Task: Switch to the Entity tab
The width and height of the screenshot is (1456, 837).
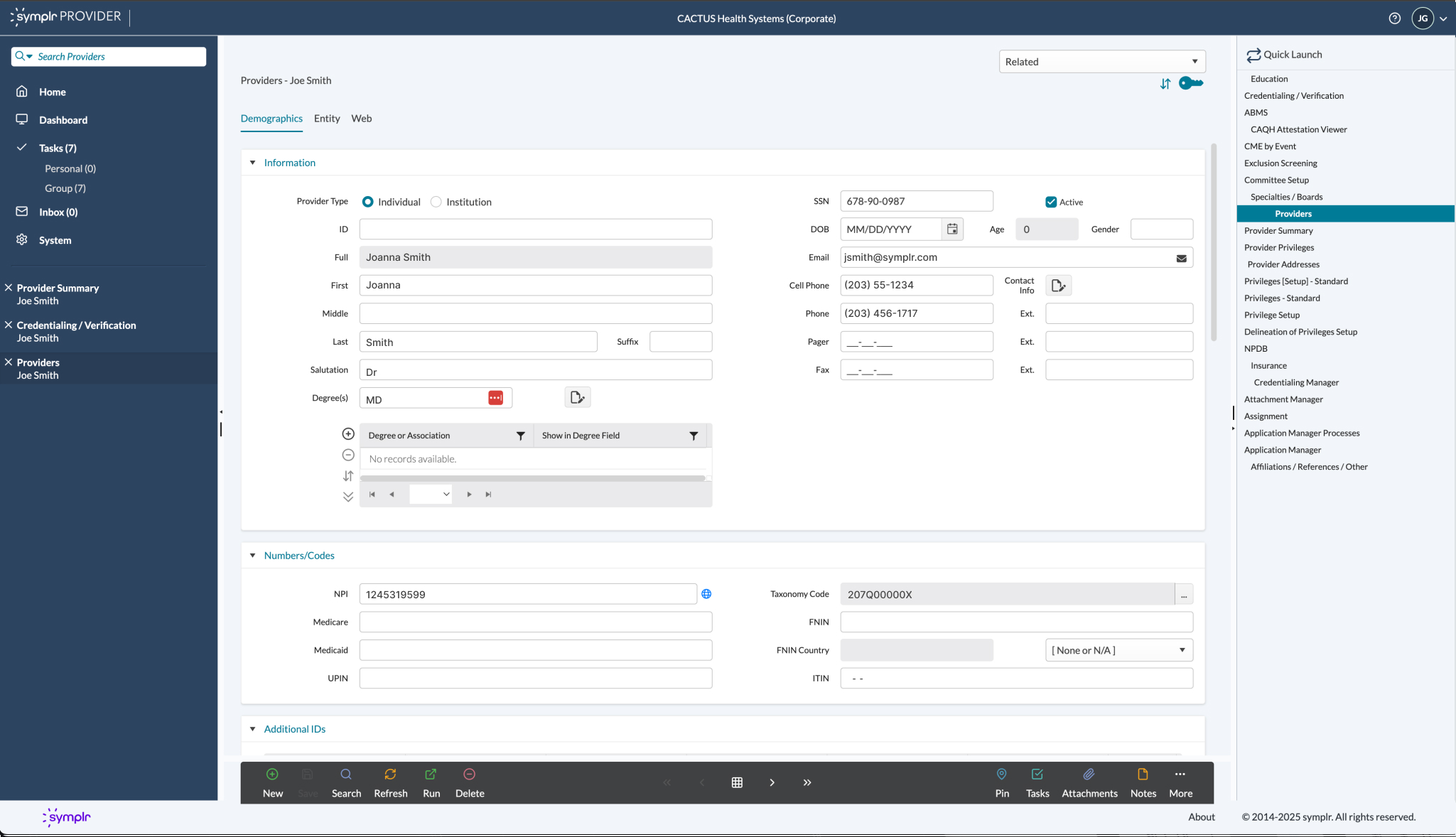Action: point(327,119)
